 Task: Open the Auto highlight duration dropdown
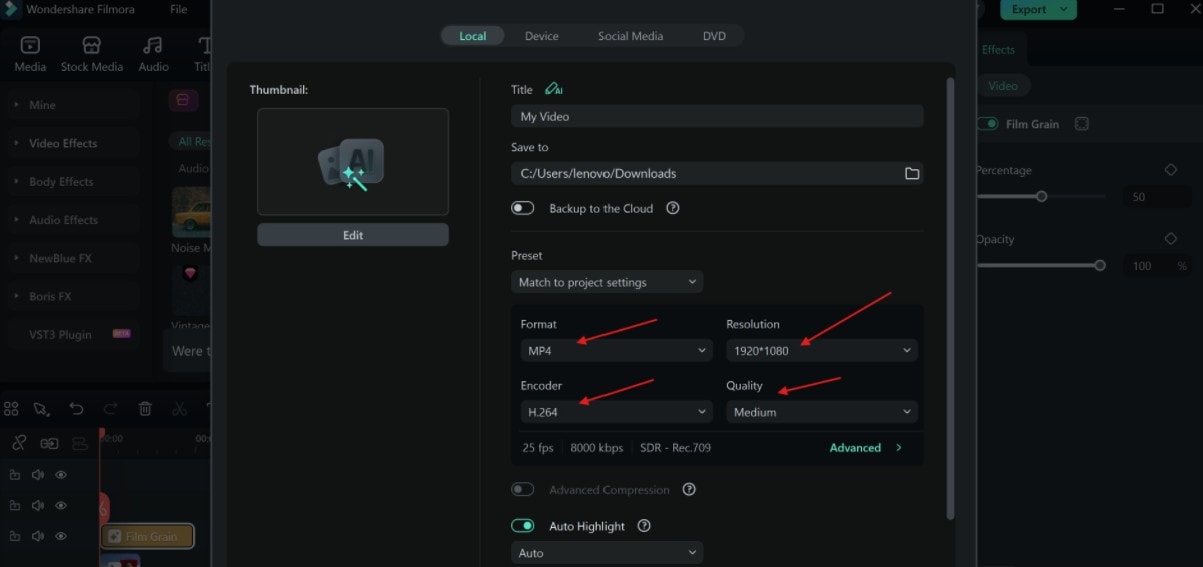click(607, 553)
